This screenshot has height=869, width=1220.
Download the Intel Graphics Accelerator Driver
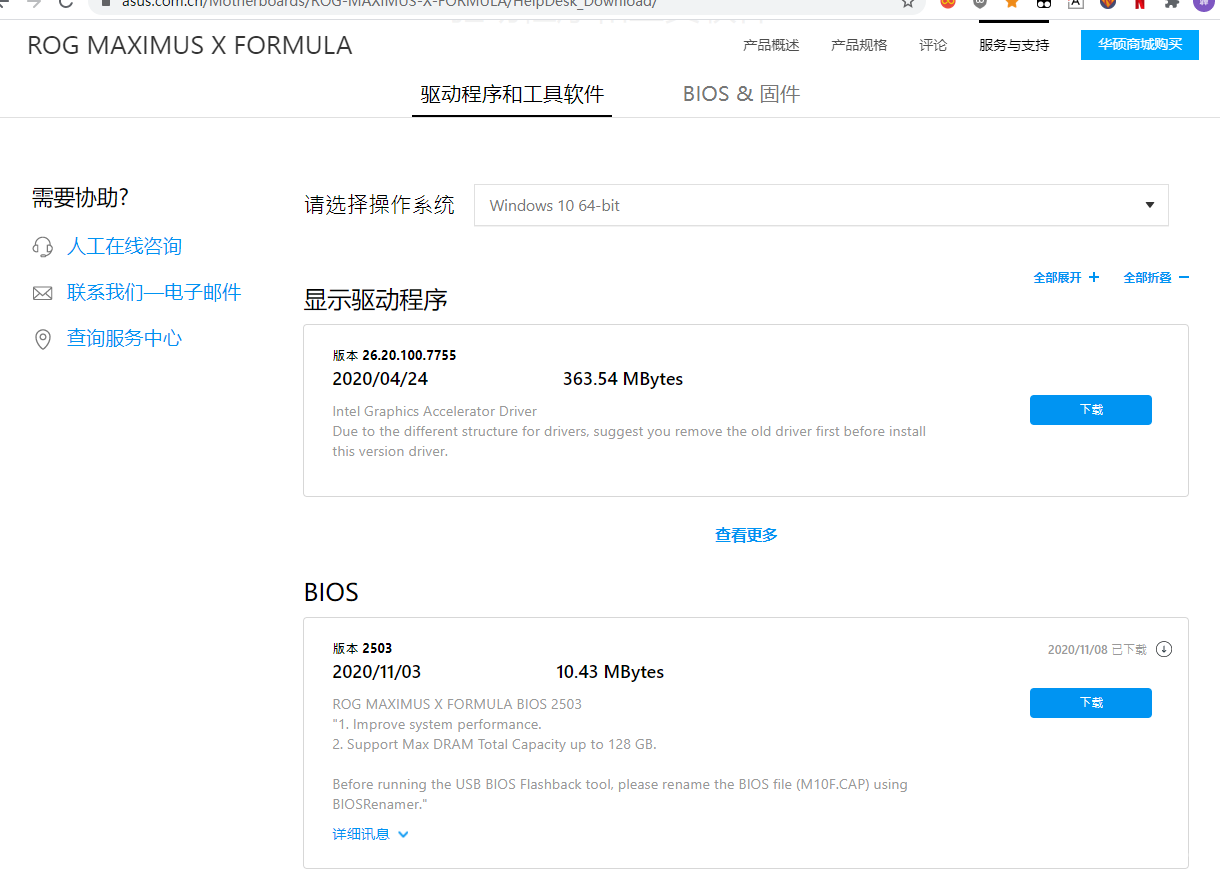pyautogui.click(x=1091, y=410)
